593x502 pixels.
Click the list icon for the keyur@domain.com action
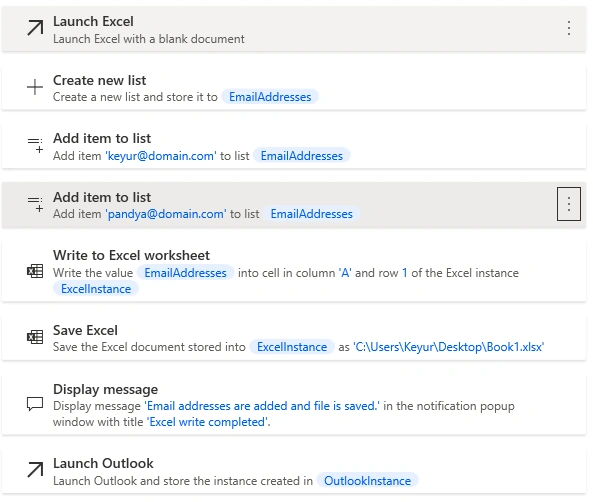tap(35, 145)
